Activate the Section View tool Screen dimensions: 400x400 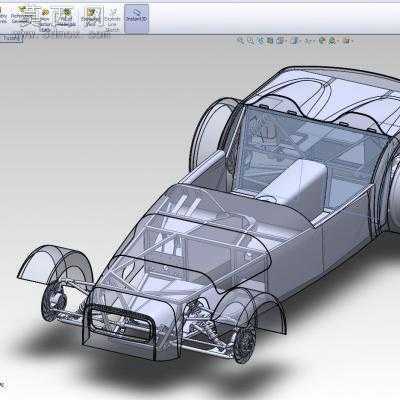point(270,41)
